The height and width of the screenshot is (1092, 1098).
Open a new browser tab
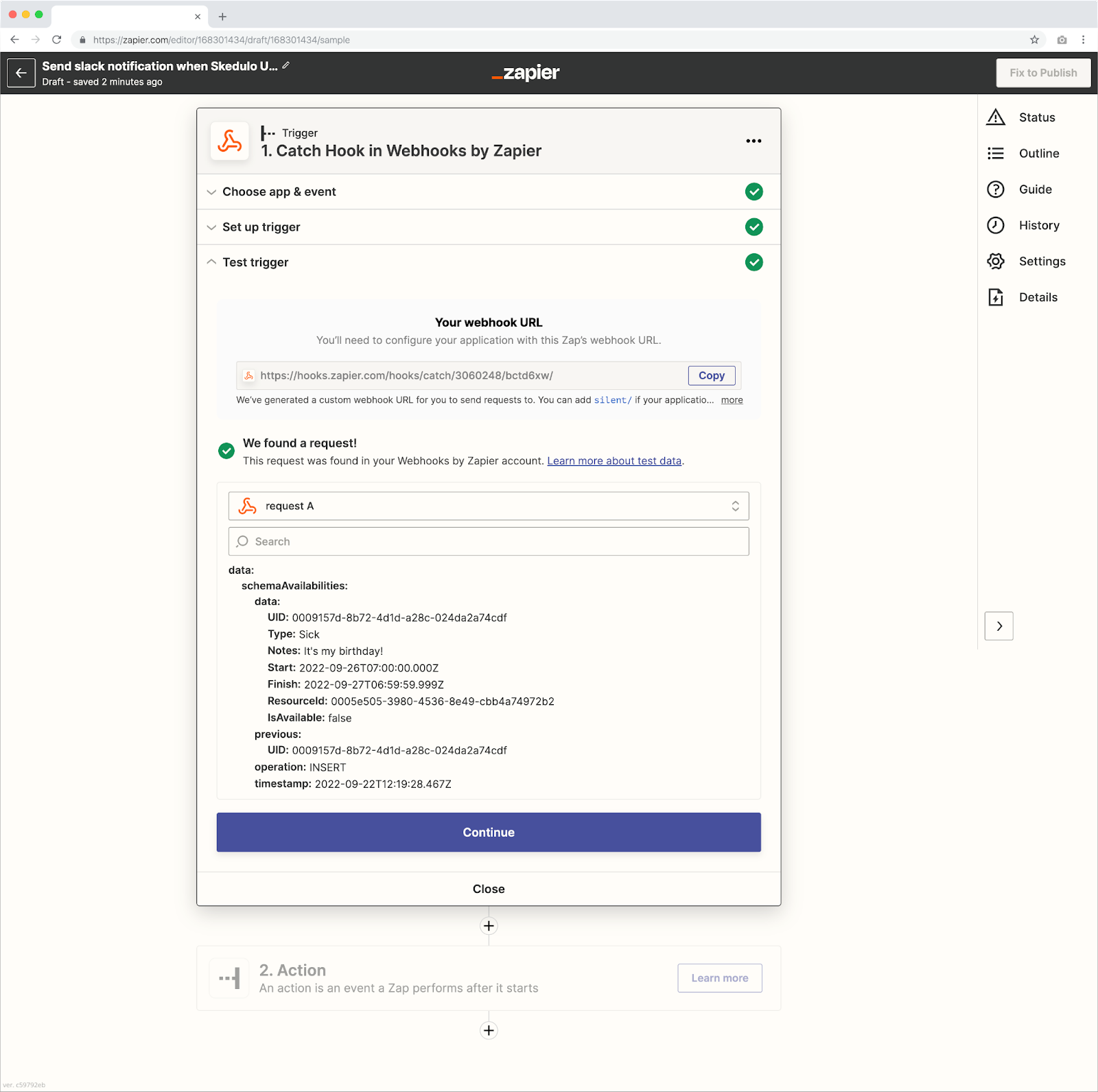[222, 16]
